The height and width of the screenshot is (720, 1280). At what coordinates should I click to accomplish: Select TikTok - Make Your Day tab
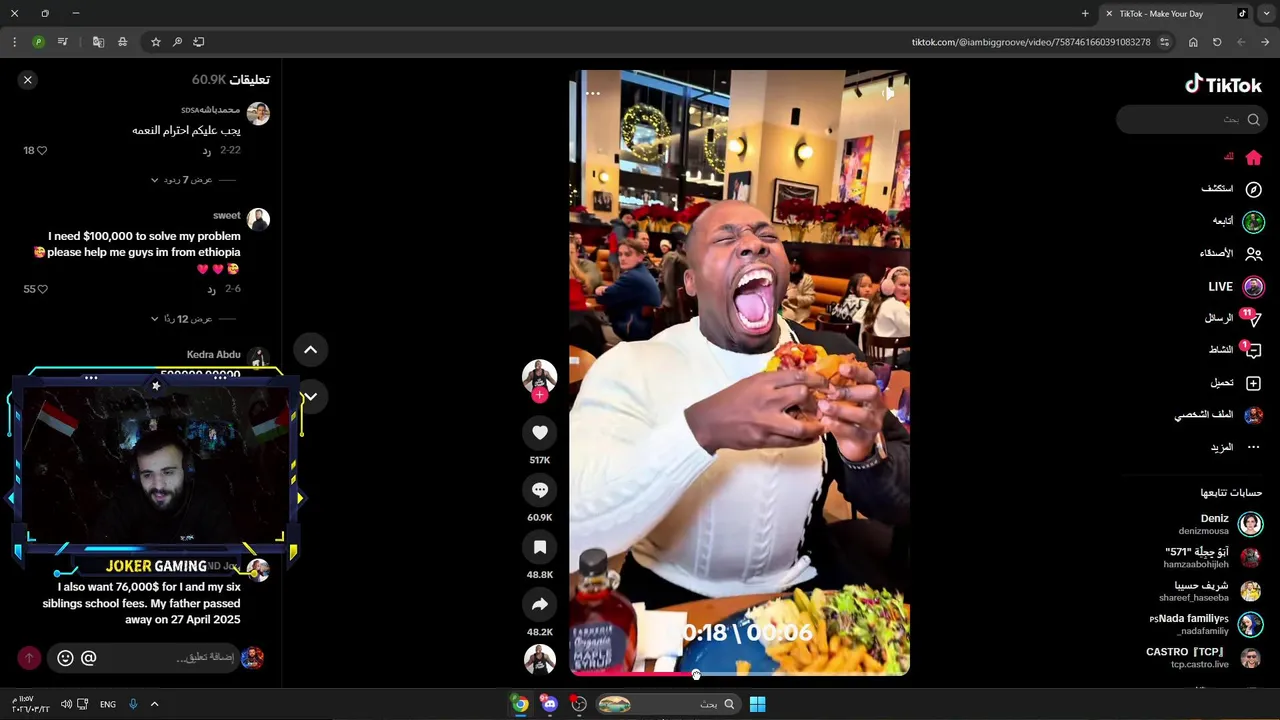point(1176,14)
